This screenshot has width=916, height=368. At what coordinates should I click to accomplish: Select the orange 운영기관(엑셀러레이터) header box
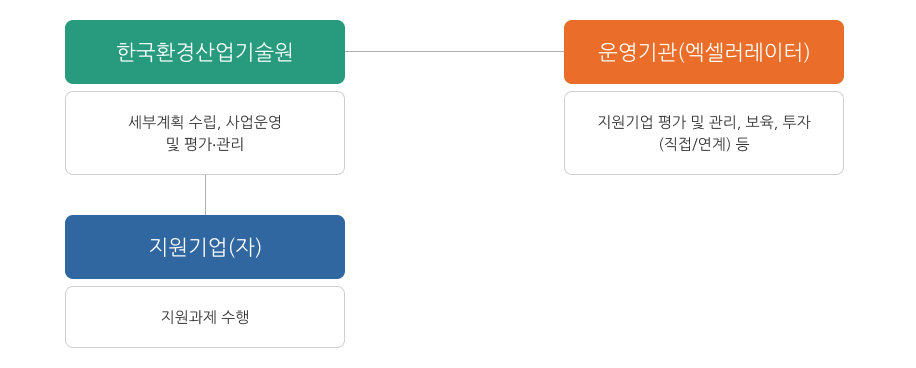coord(704,52)
